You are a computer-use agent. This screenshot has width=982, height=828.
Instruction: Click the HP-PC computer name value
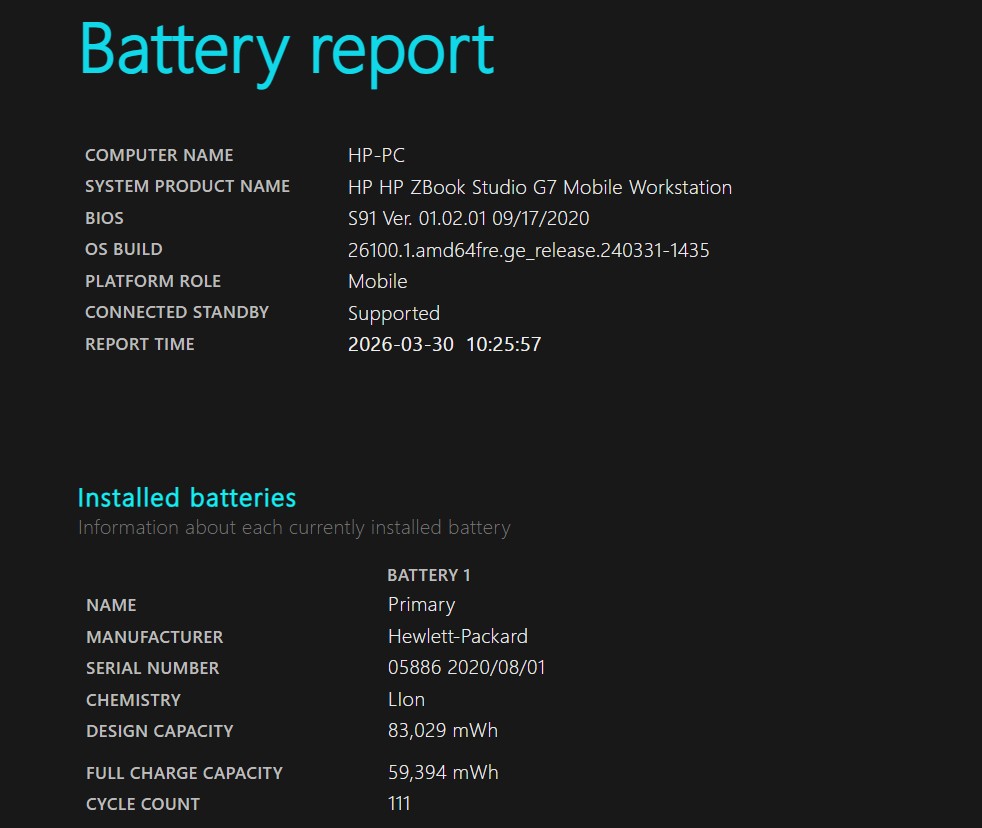click(376, 155)
